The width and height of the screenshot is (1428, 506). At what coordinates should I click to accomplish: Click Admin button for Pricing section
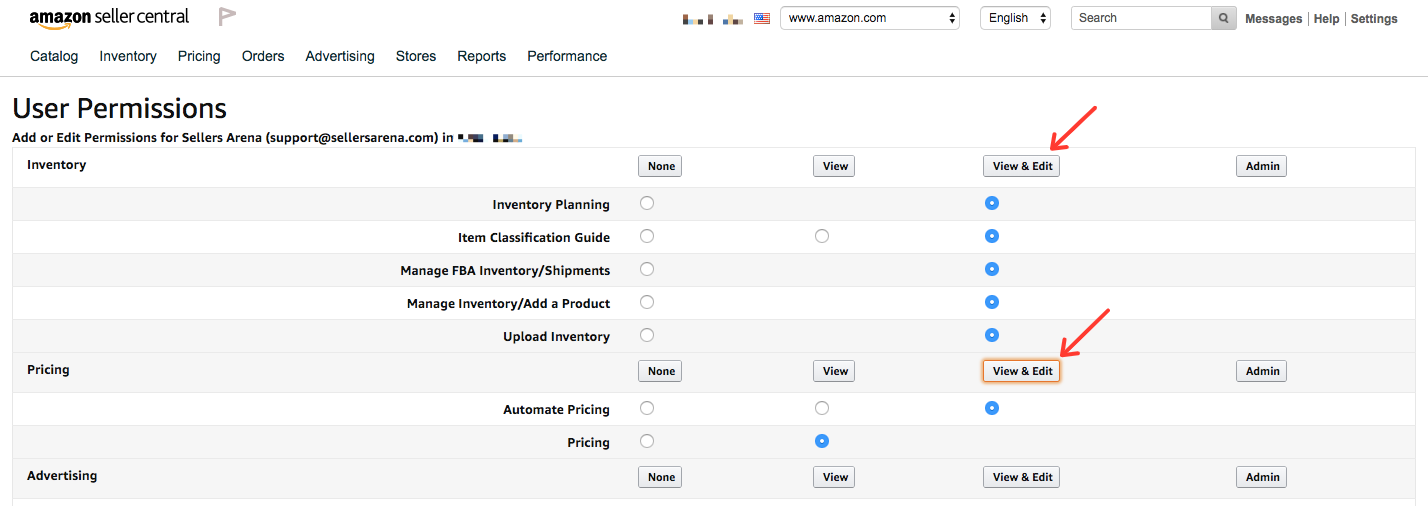[x=1261, y=371]
